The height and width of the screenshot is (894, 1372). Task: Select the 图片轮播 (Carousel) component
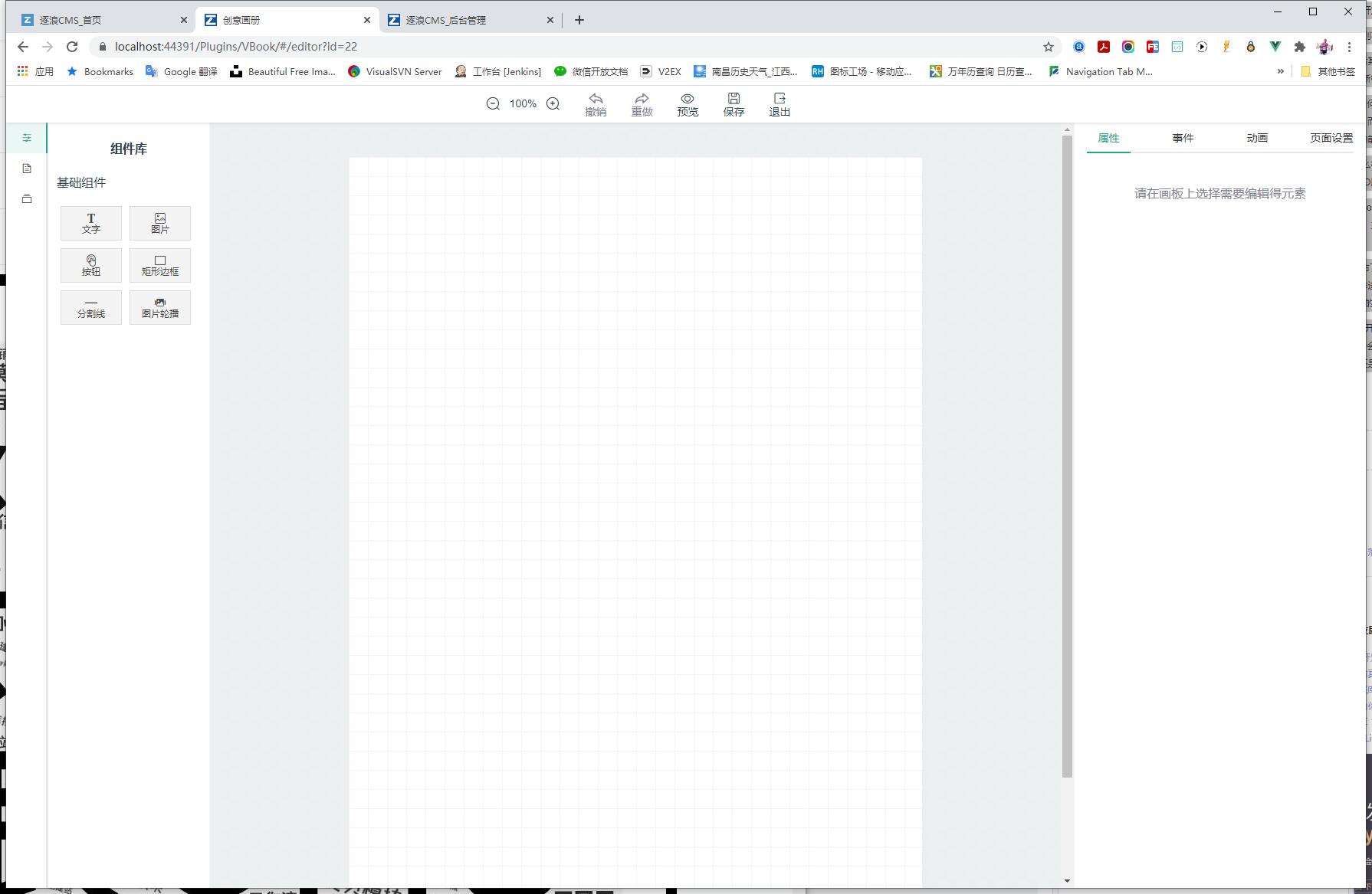(159, 307)
